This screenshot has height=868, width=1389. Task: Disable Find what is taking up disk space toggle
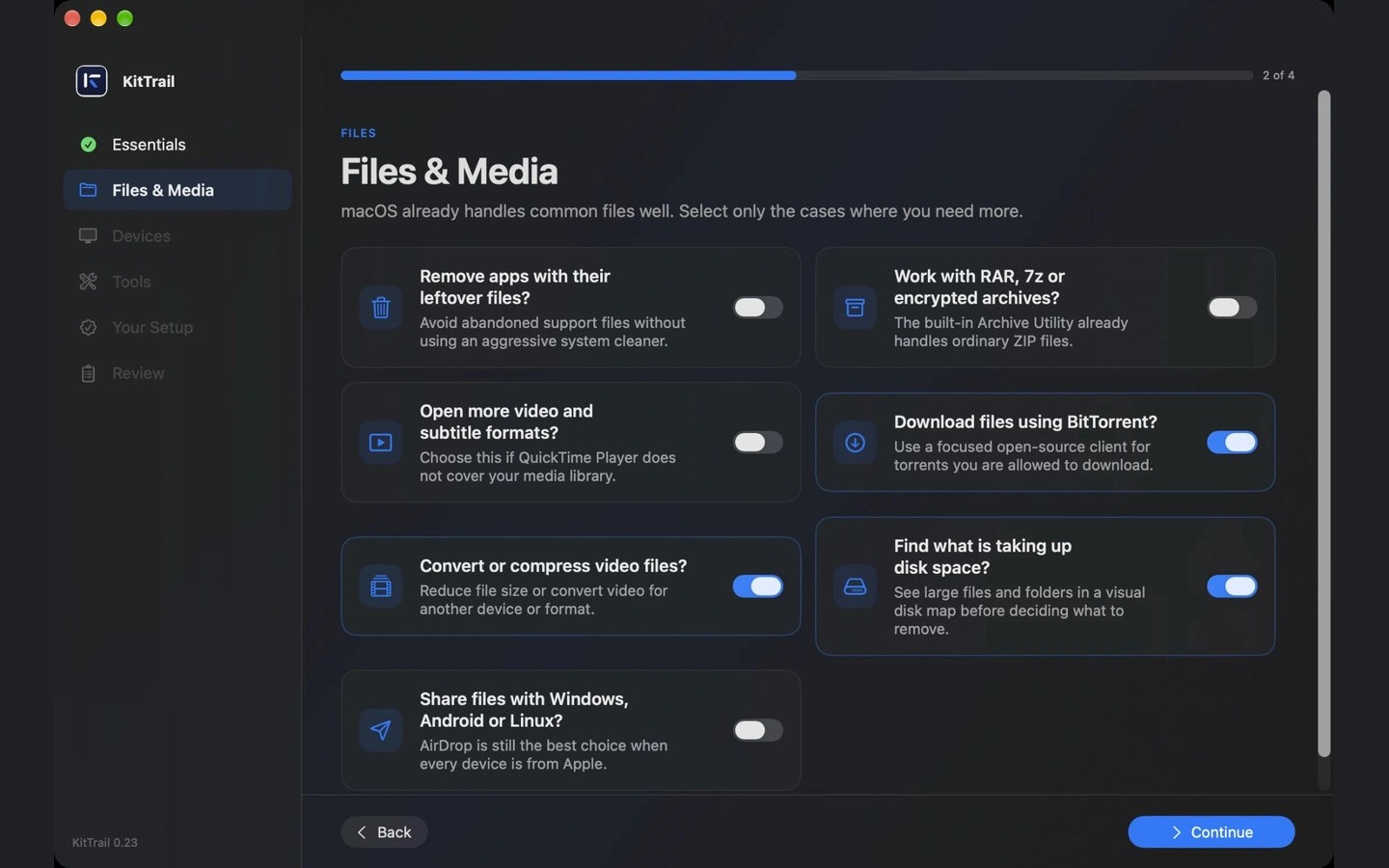tap(1232, 586)
